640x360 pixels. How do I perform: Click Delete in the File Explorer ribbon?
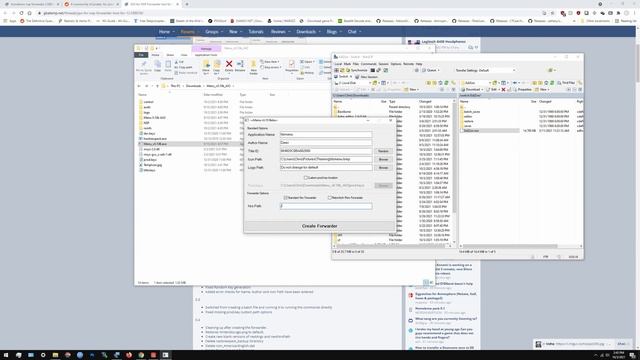click(x=229, y=66)
